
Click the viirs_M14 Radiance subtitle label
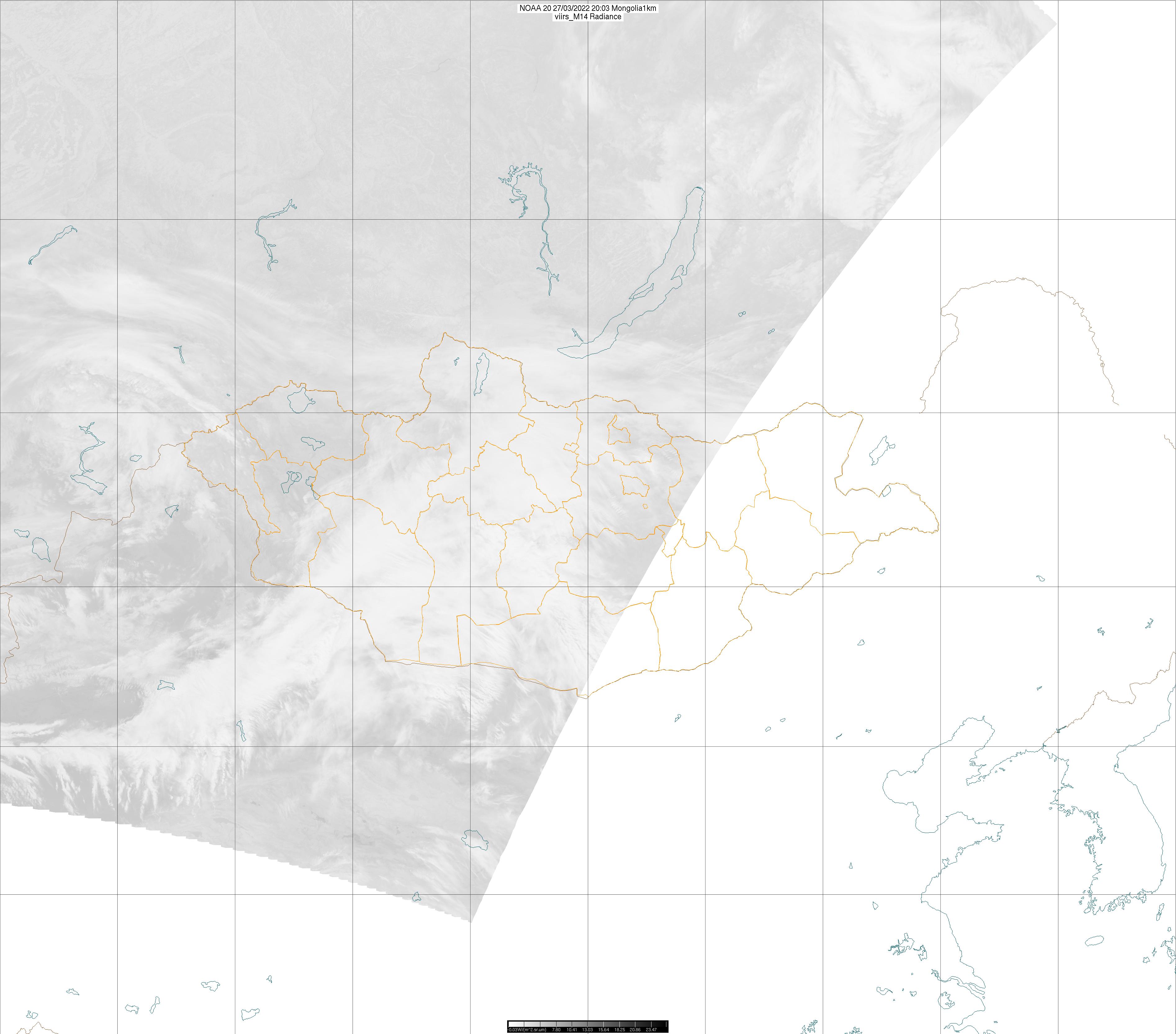588,17
